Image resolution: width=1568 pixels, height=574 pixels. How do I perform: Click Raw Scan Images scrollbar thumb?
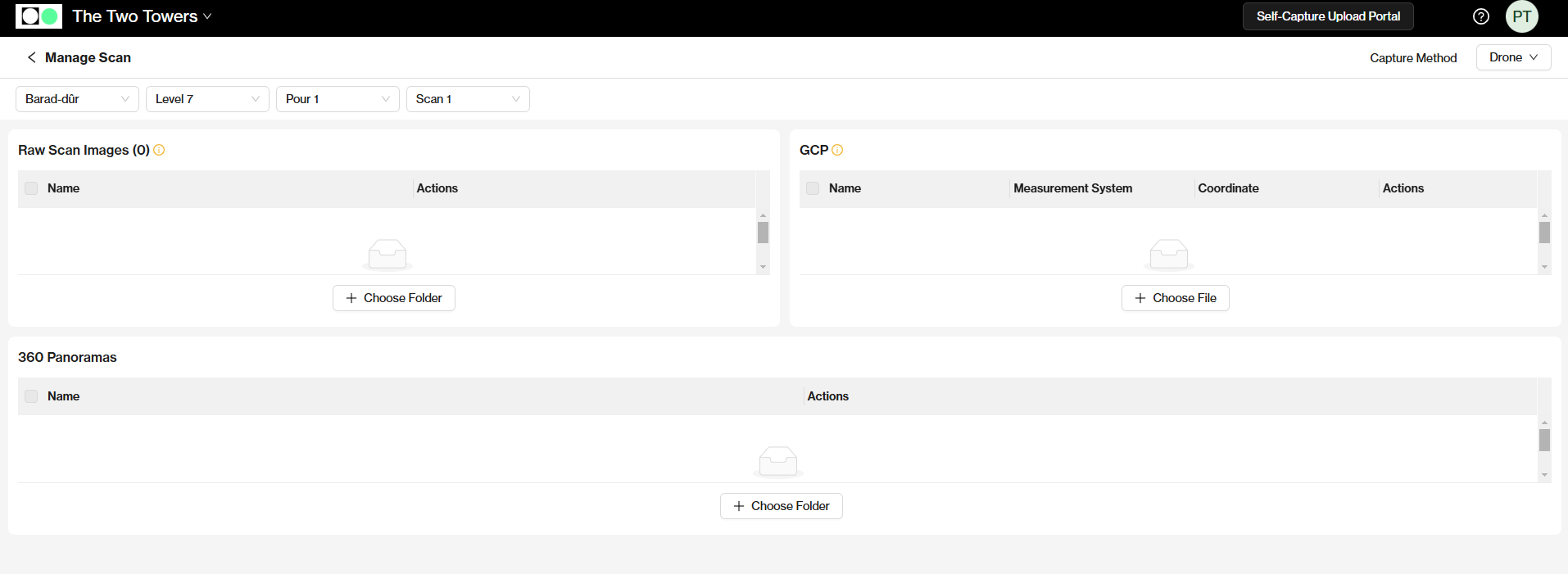click(x=763, y=233)
